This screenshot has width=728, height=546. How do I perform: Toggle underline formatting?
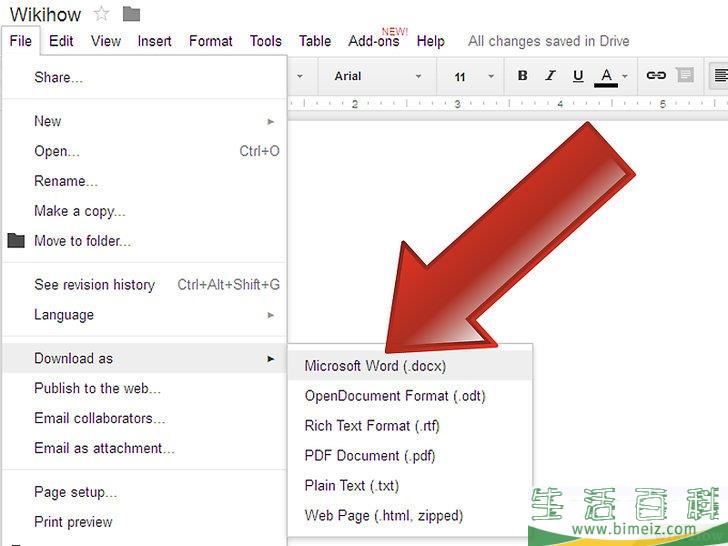coord(578,76)
